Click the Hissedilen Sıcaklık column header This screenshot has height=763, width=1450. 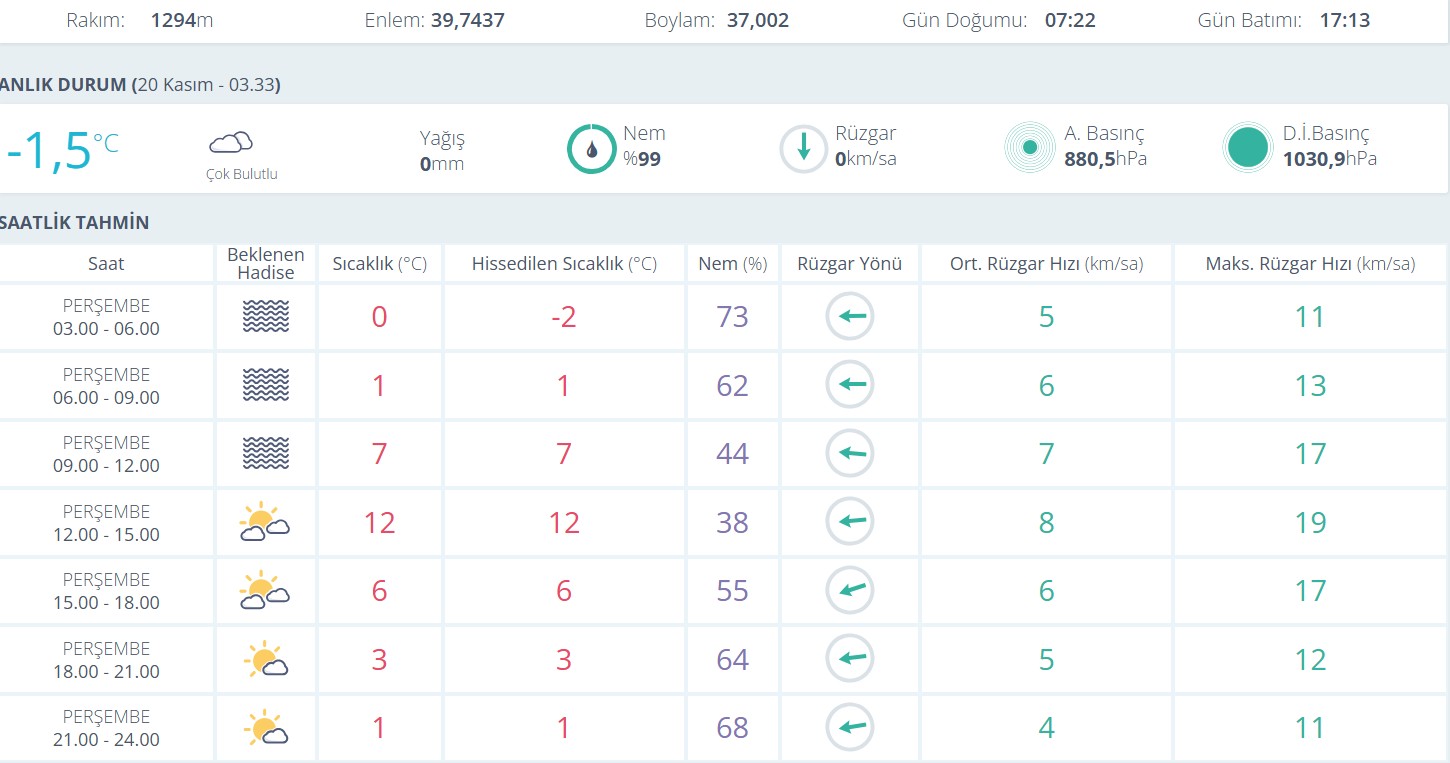coord(564,264)
